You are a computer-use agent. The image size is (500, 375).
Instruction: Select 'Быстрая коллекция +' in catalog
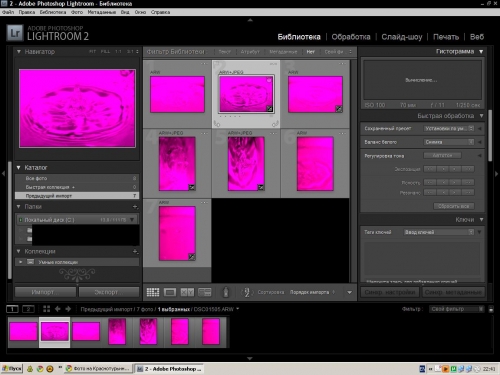pos(77,187)
